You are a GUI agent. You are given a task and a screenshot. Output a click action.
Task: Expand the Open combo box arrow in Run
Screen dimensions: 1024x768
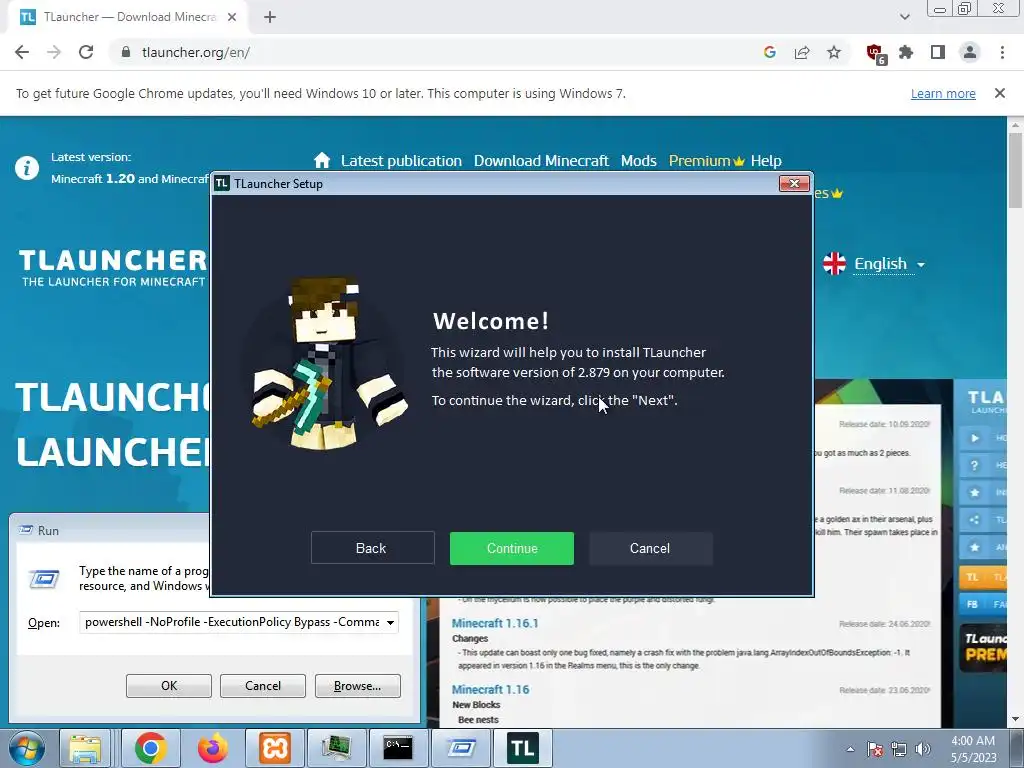point(390,622)
